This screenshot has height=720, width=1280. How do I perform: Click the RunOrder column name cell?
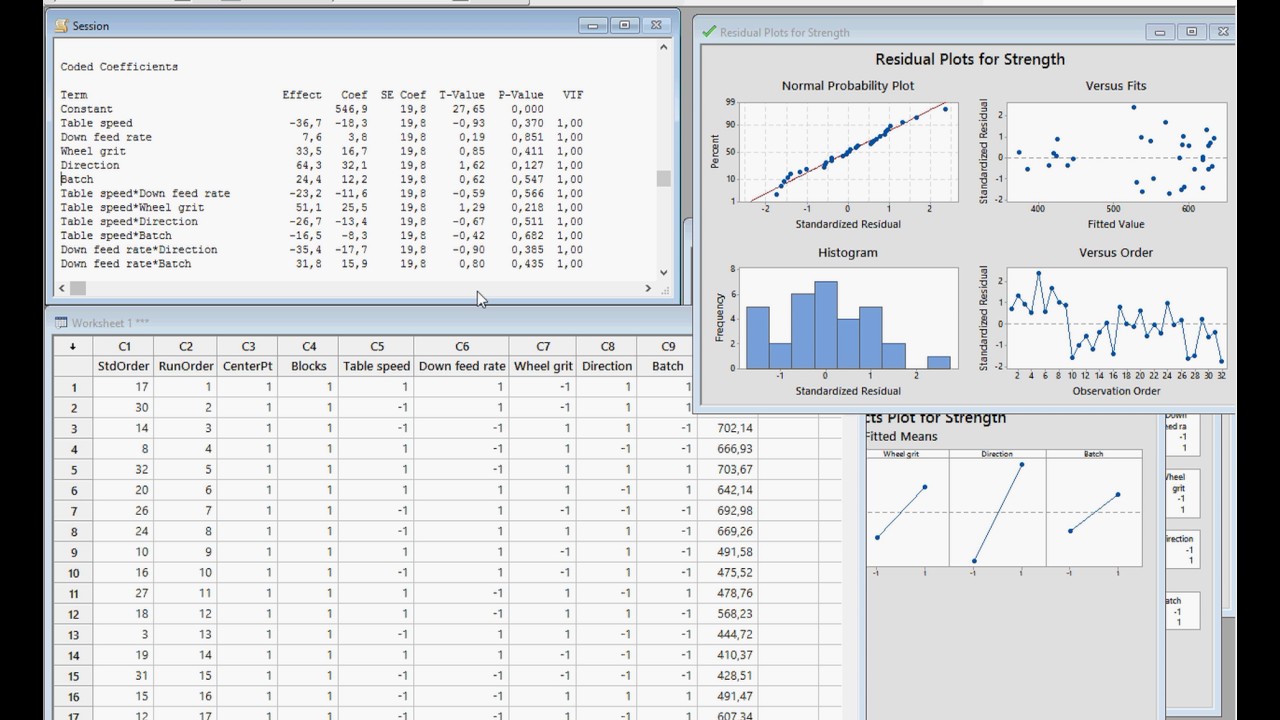tap(186, 366)
